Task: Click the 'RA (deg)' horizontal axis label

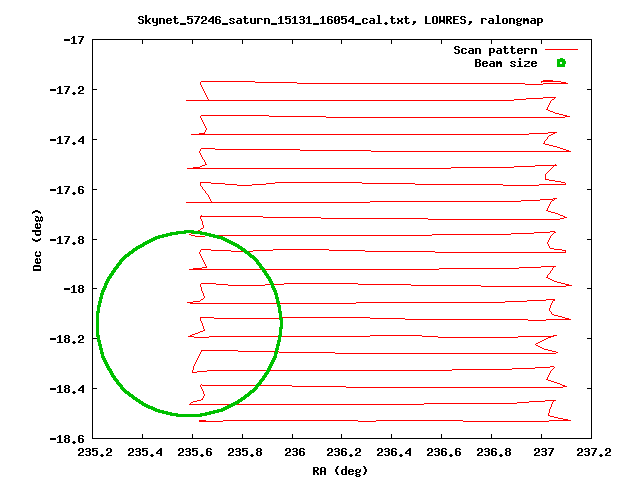Action: (x=340, y=471)
